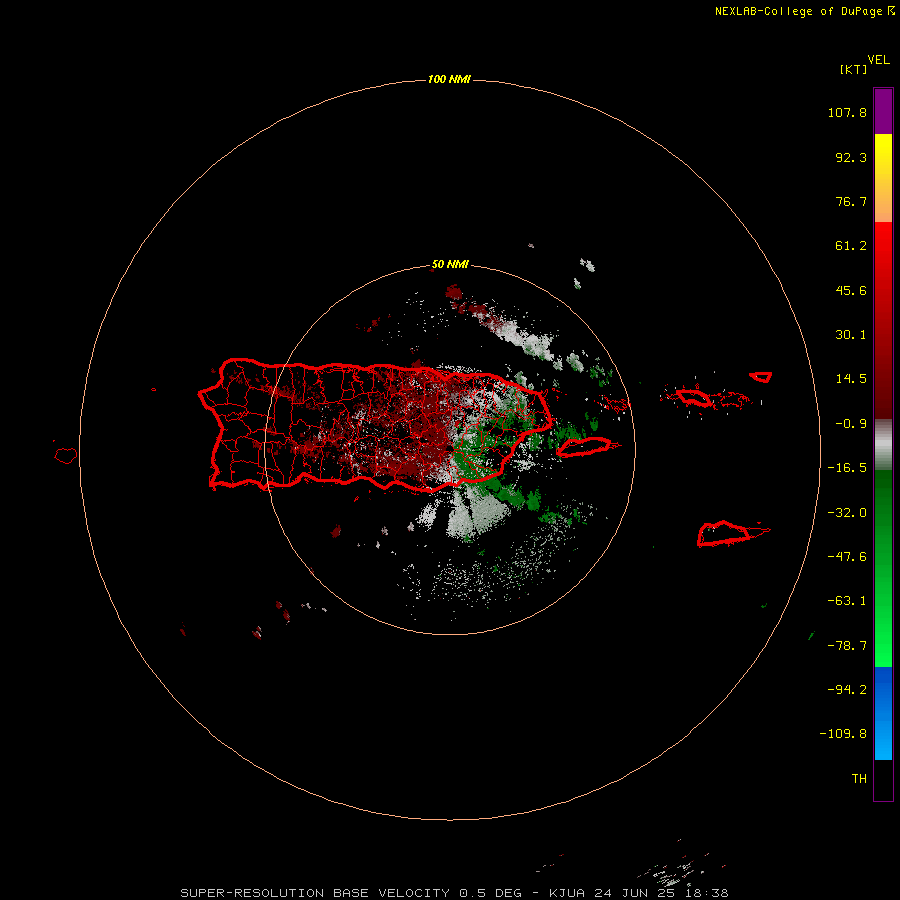Click the TH legend label
The image size is (900, 900).
tap(859, 779)
